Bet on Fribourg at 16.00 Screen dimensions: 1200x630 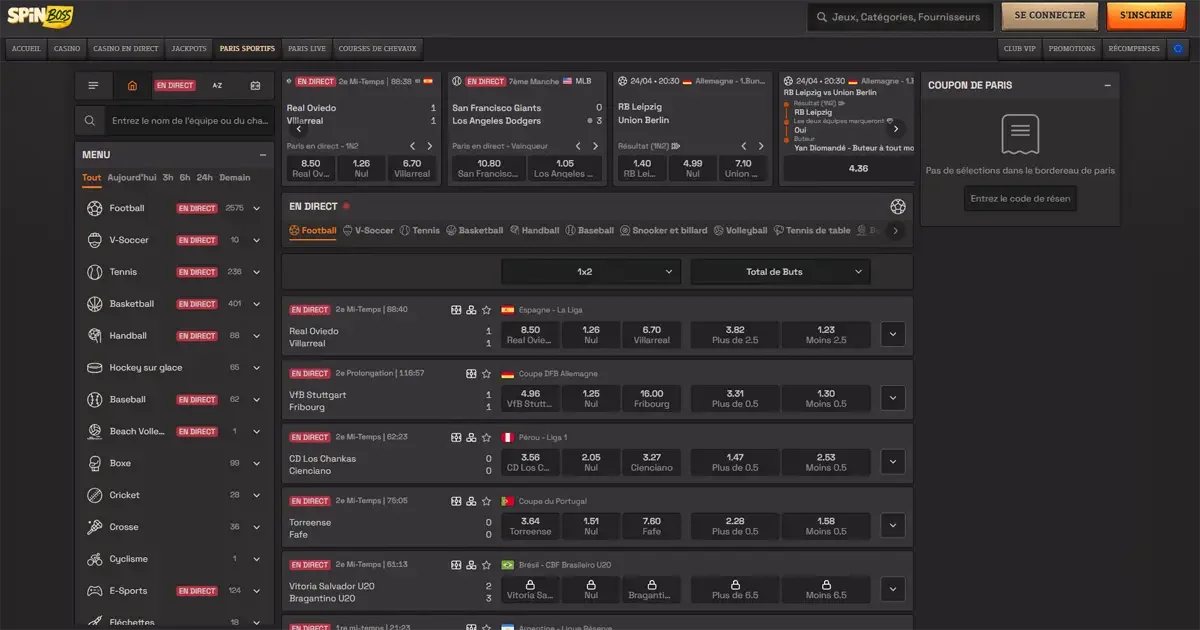coord(652,398)
